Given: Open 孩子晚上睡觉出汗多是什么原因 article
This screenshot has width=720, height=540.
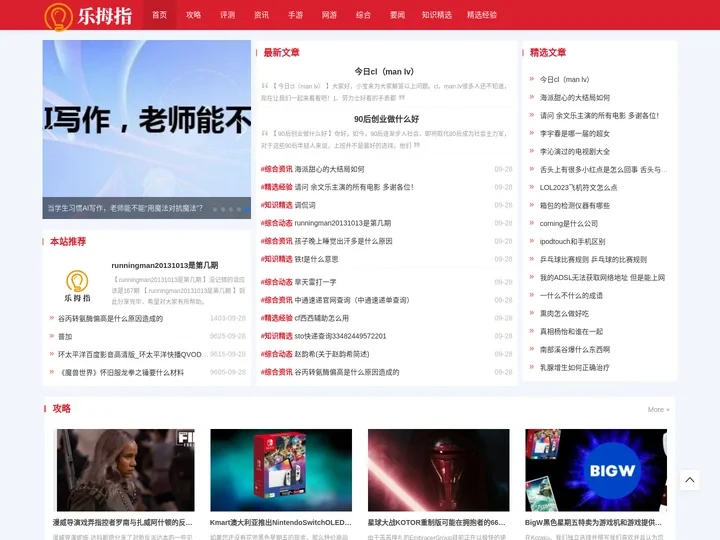Looking at the screenshot, I should pos(343,241).
